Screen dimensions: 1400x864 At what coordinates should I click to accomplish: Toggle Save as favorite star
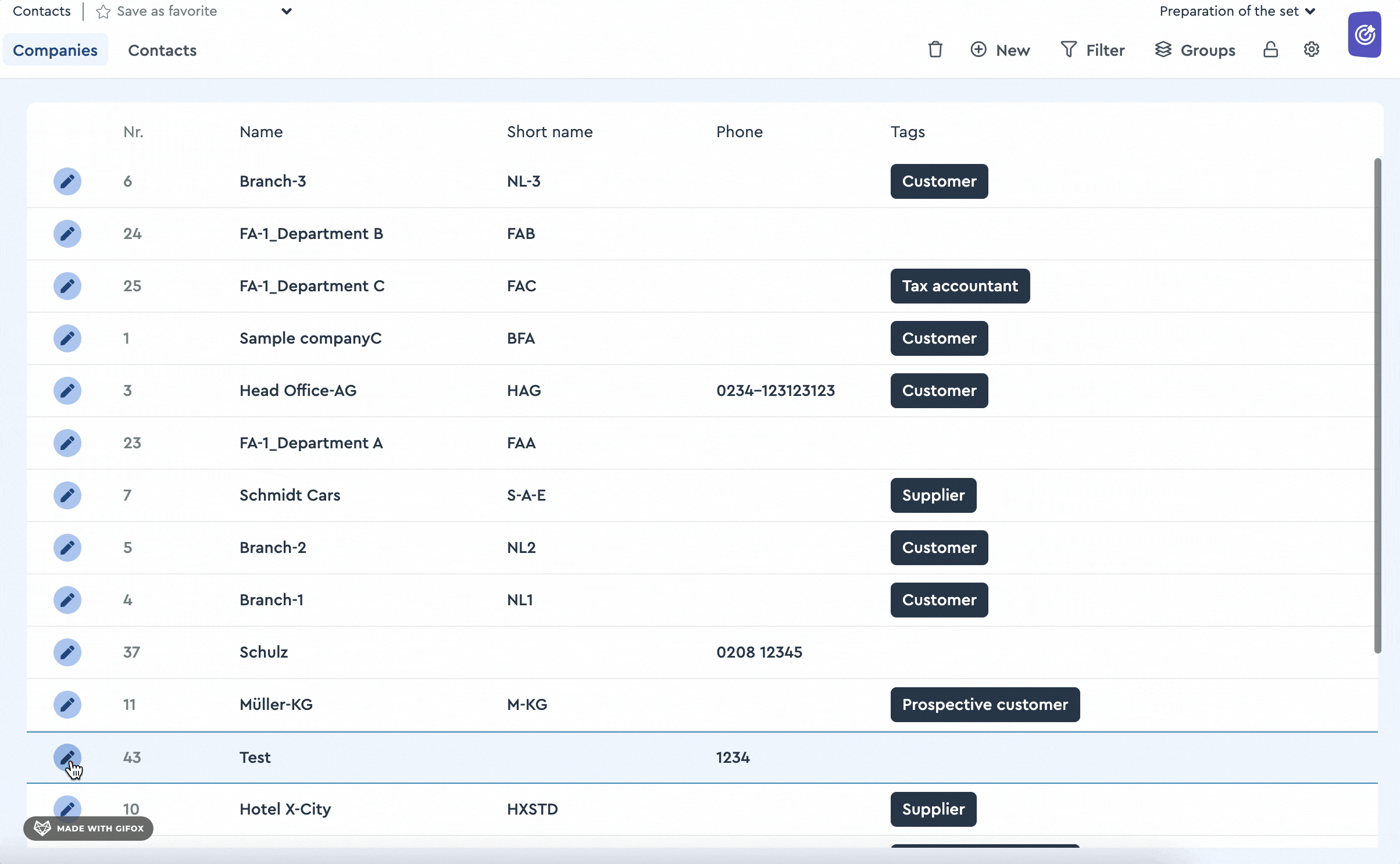tap(103, 11)
